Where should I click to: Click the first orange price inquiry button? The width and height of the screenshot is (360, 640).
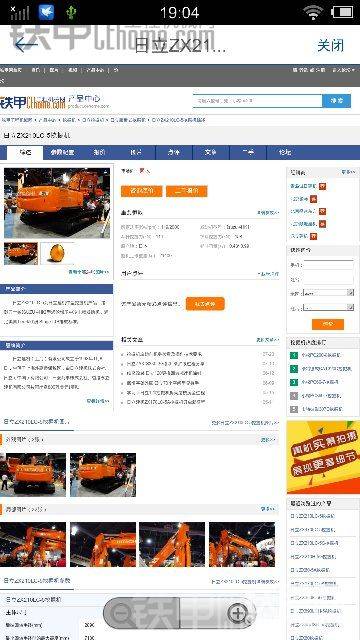(141, 191)
